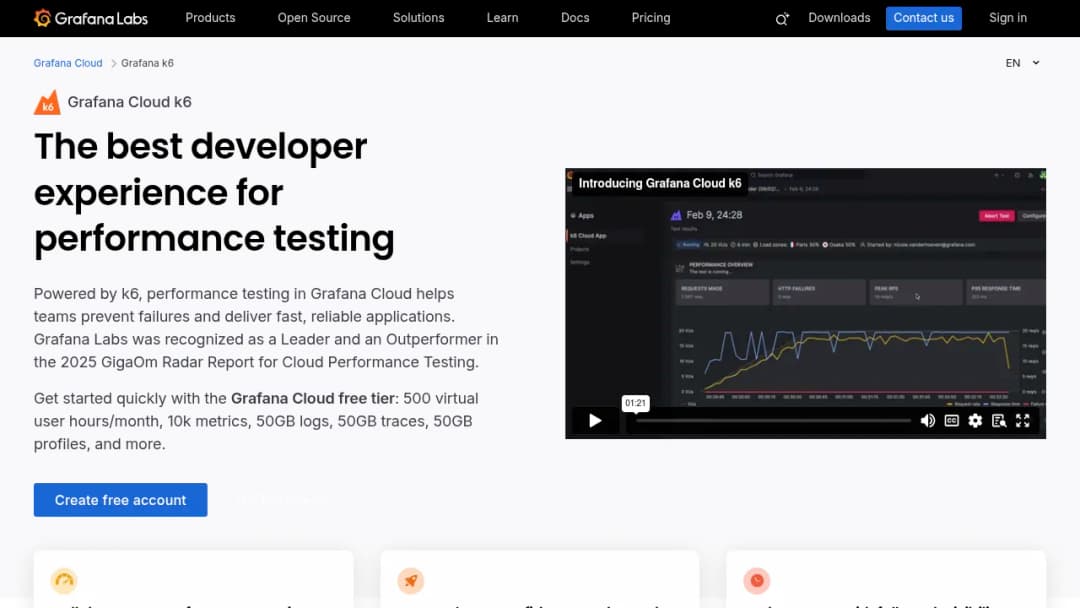Go to Docs in the navigation
The image size is (1080, 608).
(575, 18)
